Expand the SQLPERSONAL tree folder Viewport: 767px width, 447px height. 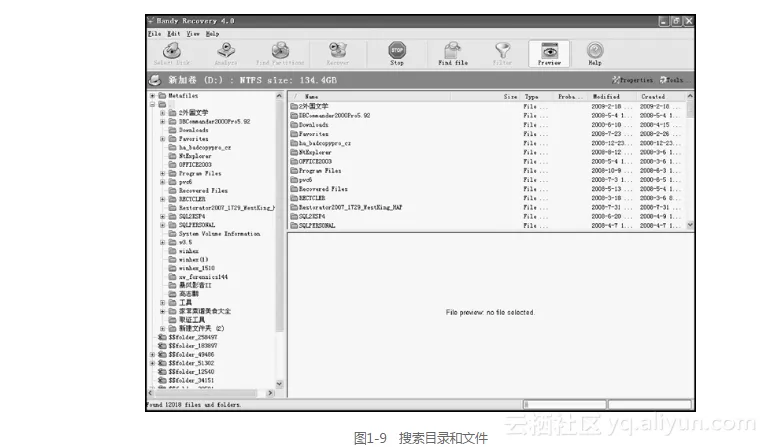(162, 225)
